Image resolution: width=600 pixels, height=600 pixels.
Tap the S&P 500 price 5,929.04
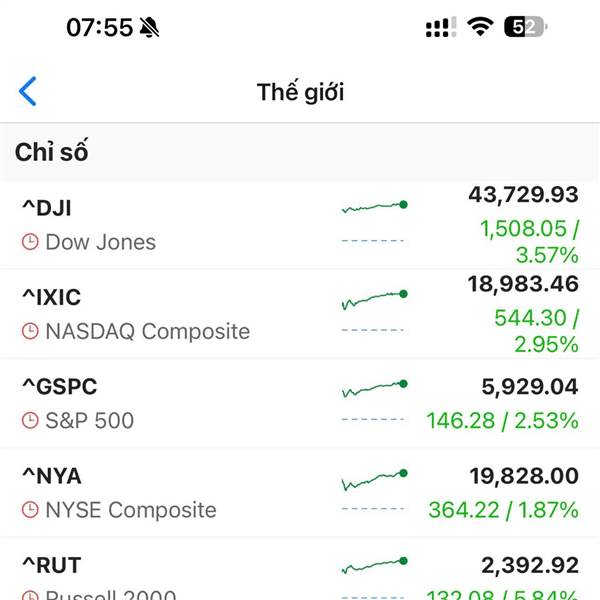pos(530,386)
